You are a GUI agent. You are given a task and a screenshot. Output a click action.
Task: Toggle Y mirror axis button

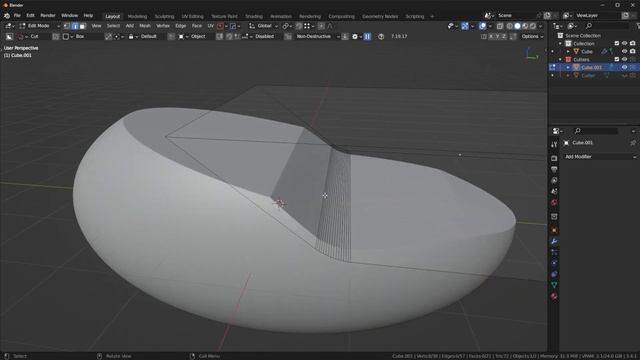pyautogui.click(x=498, y=36)
